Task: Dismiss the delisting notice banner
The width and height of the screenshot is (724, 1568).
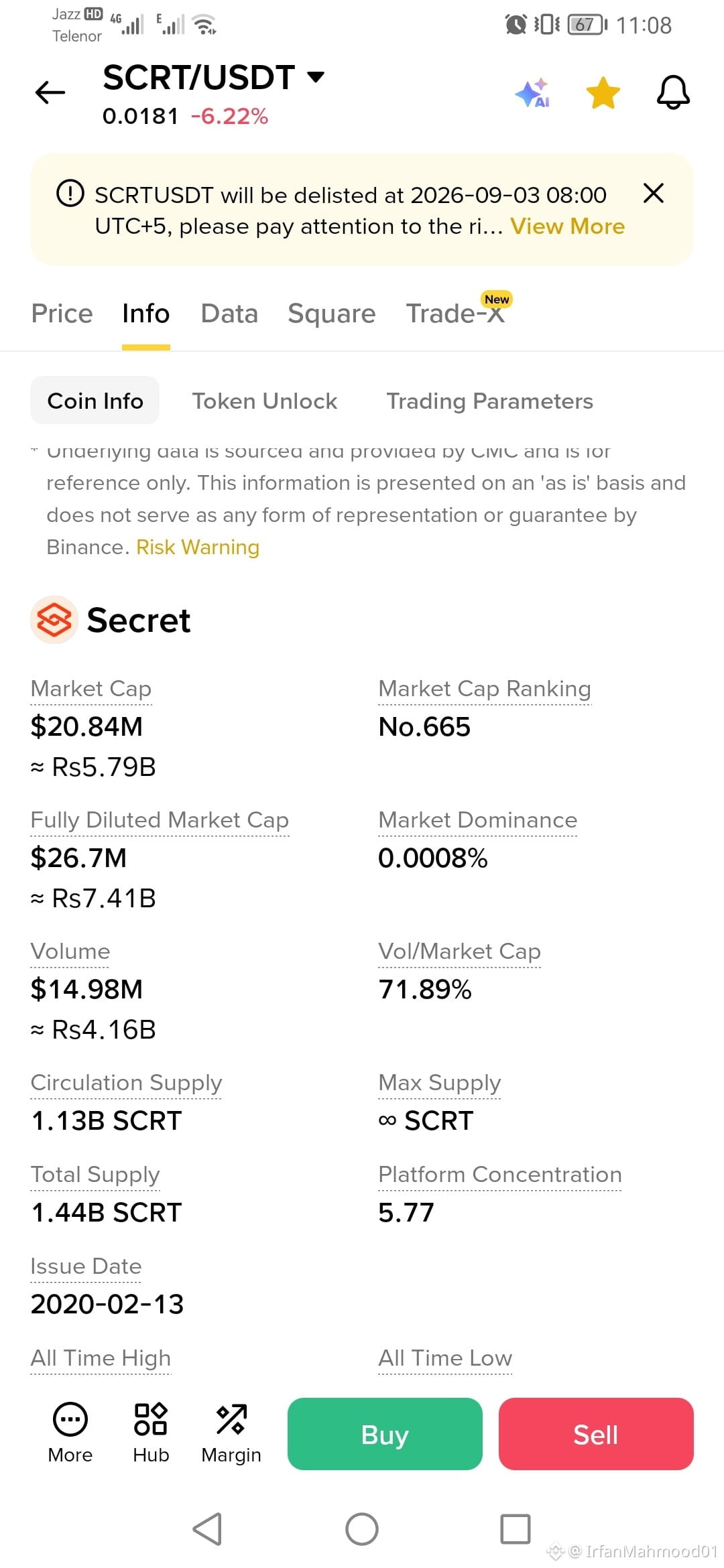Action: (x=653, y=193)
